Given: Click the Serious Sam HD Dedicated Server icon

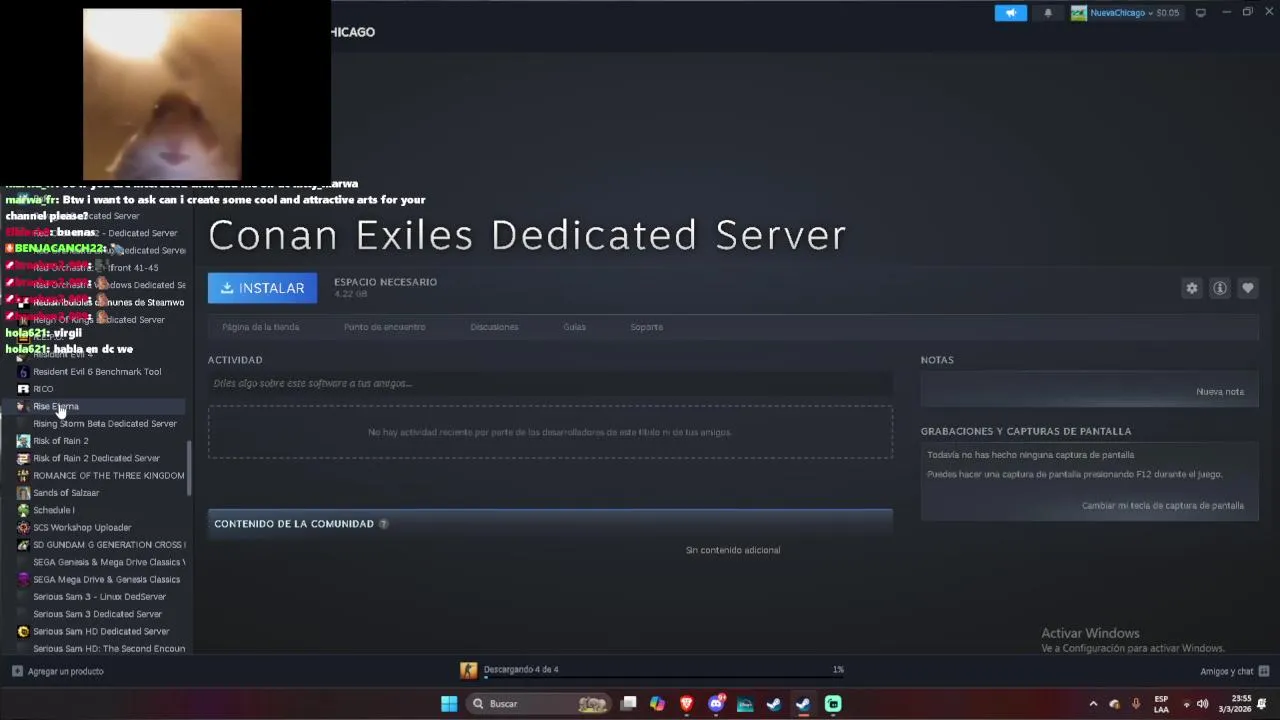Looking at the screenshot, I should click(x=23, y=632).
